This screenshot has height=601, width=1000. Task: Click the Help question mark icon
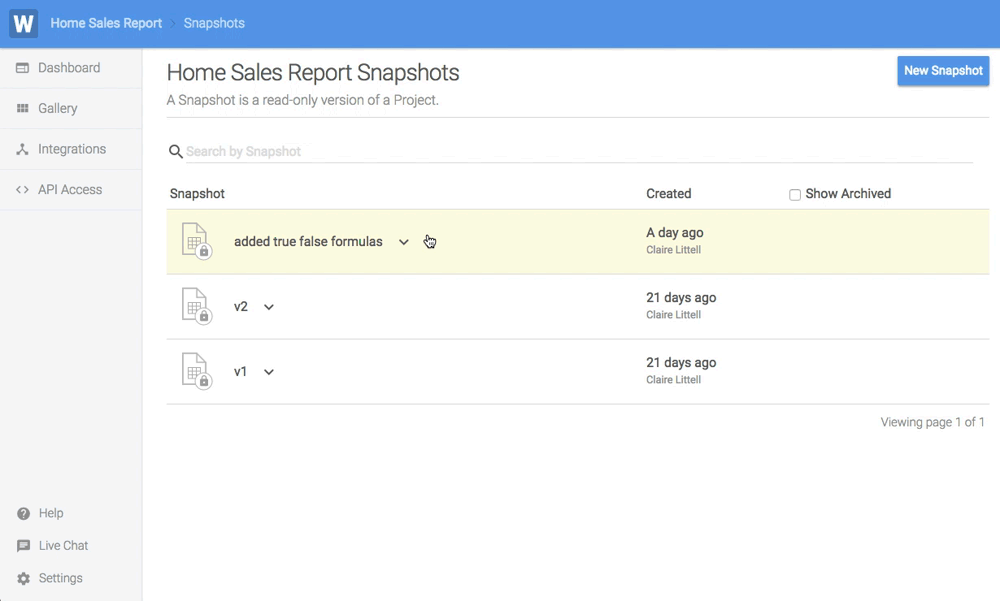(x=23, y=514)
